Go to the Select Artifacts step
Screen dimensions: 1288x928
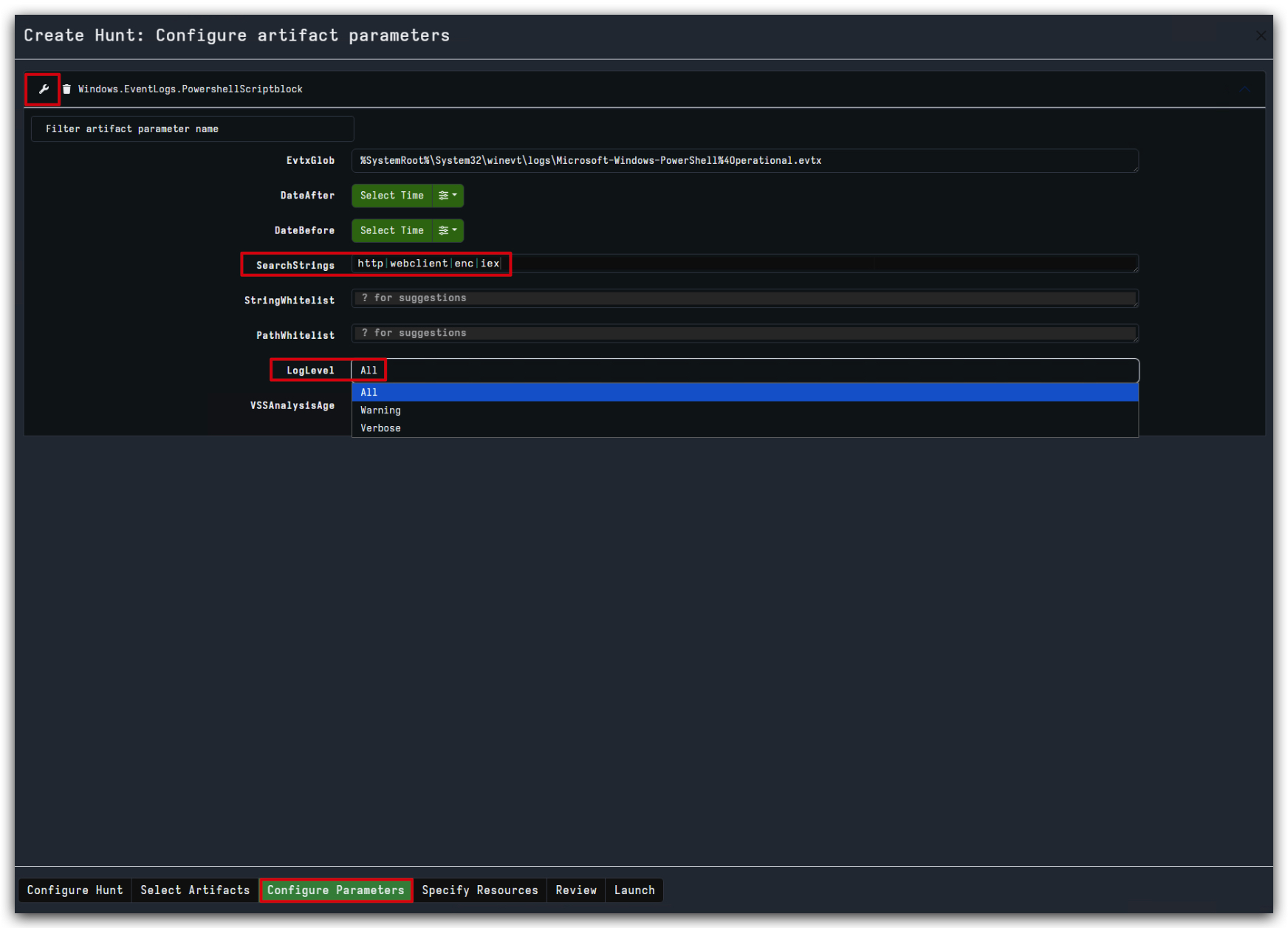[x=195, y=890]
